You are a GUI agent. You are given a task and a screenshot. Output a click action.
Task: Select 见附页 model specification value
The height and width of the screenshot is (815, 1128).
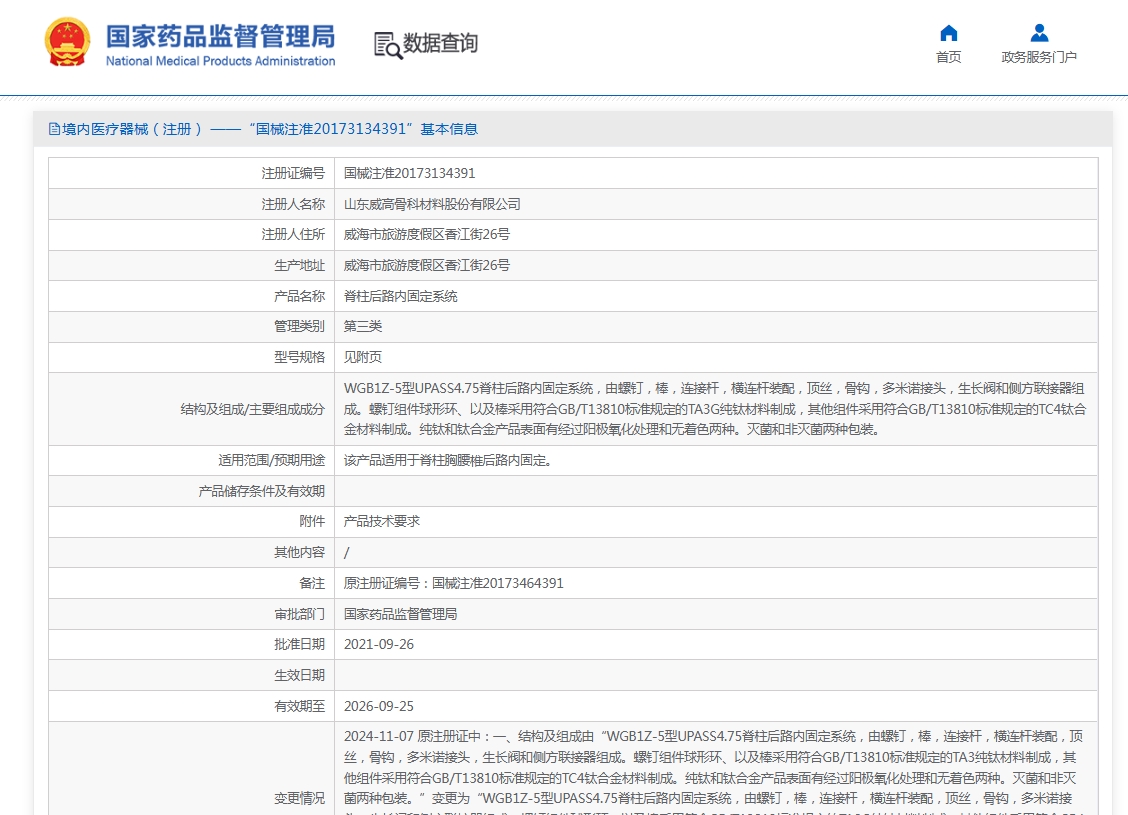[x=363, y=358]
